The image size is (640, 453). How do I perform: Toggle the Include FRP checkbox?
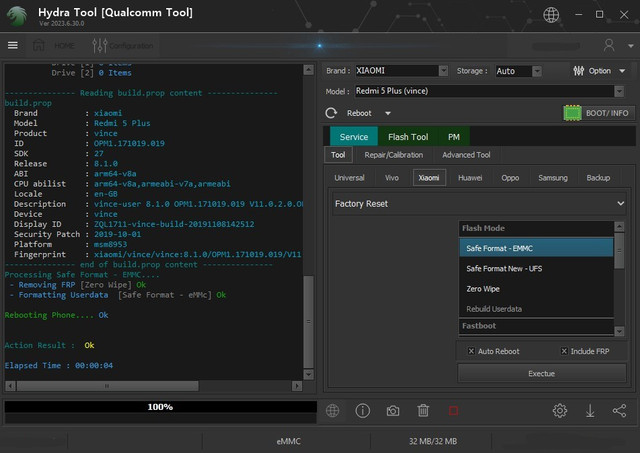point(564,351)
